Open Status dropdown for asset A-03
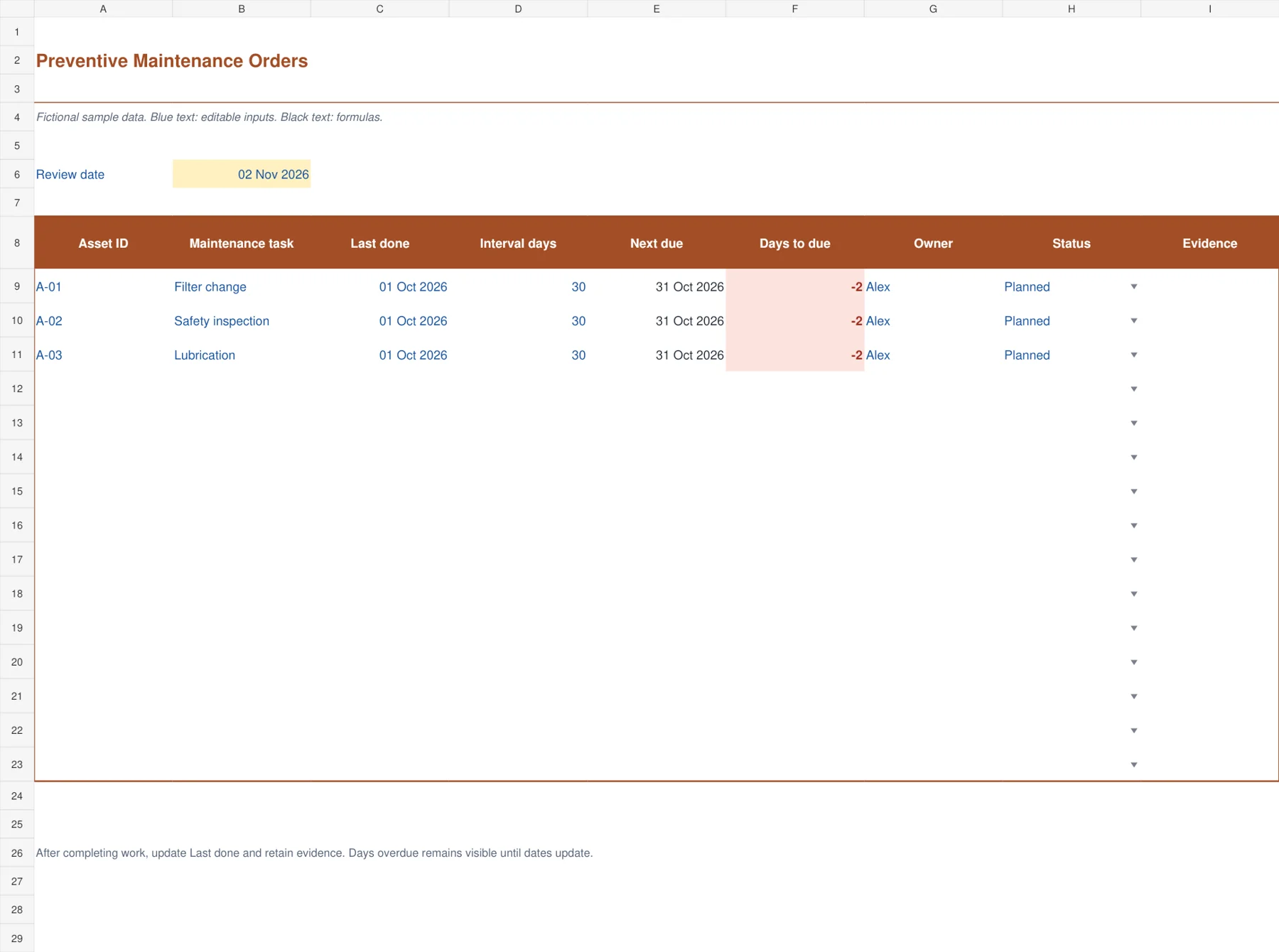The width and height of the screenshot is (1279, 952). tap(1134, 355)
